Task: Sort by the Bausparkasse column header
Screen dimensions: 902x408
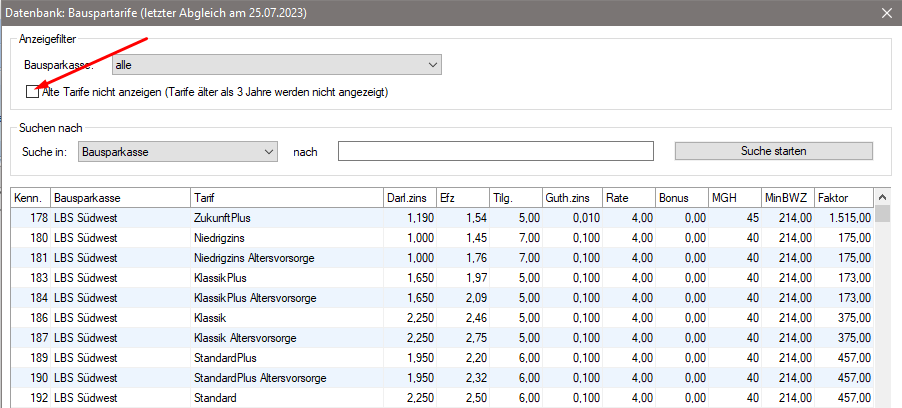Action: tap(121, 197)
